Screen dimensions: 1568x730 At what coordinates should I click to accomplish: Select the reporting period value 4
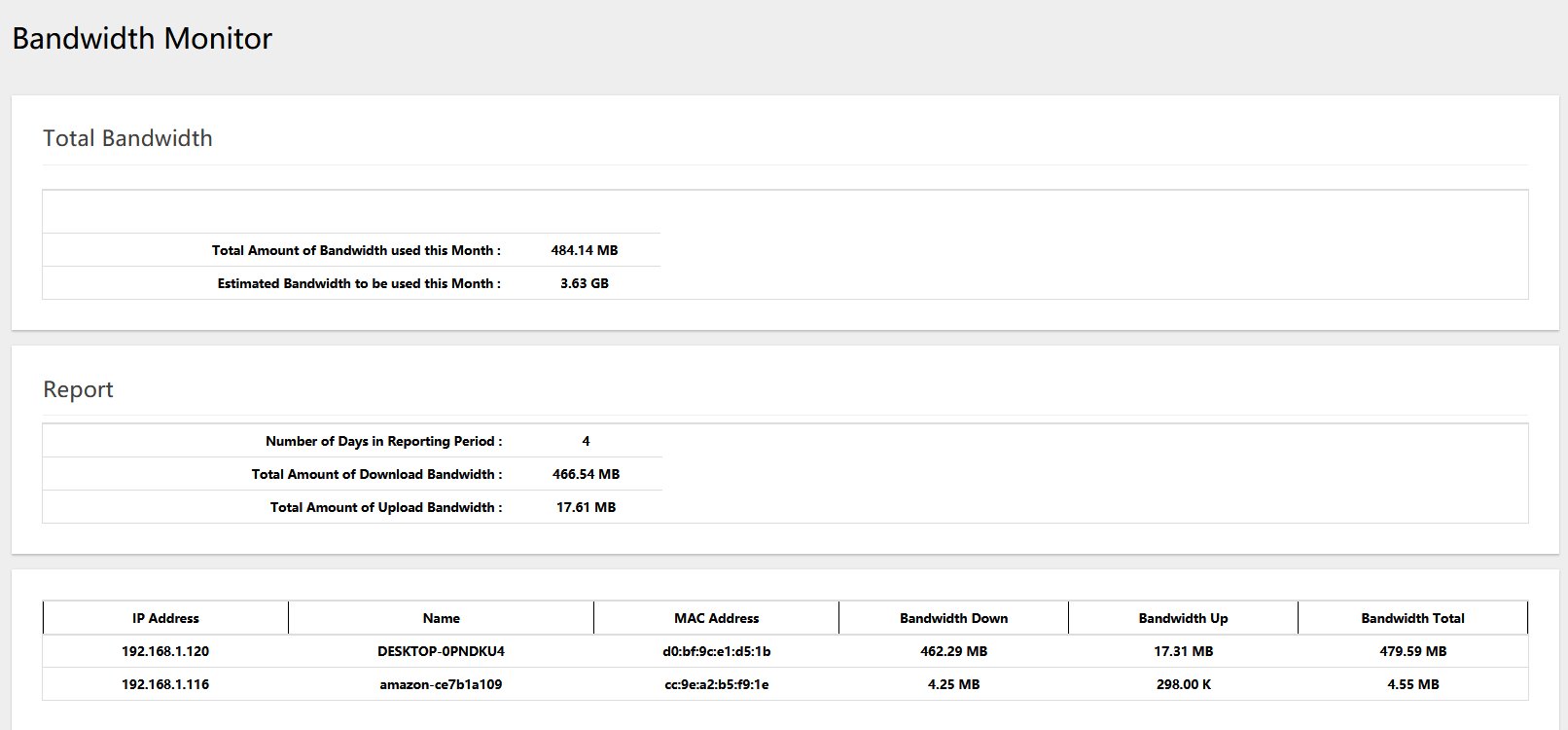[586, 441]
